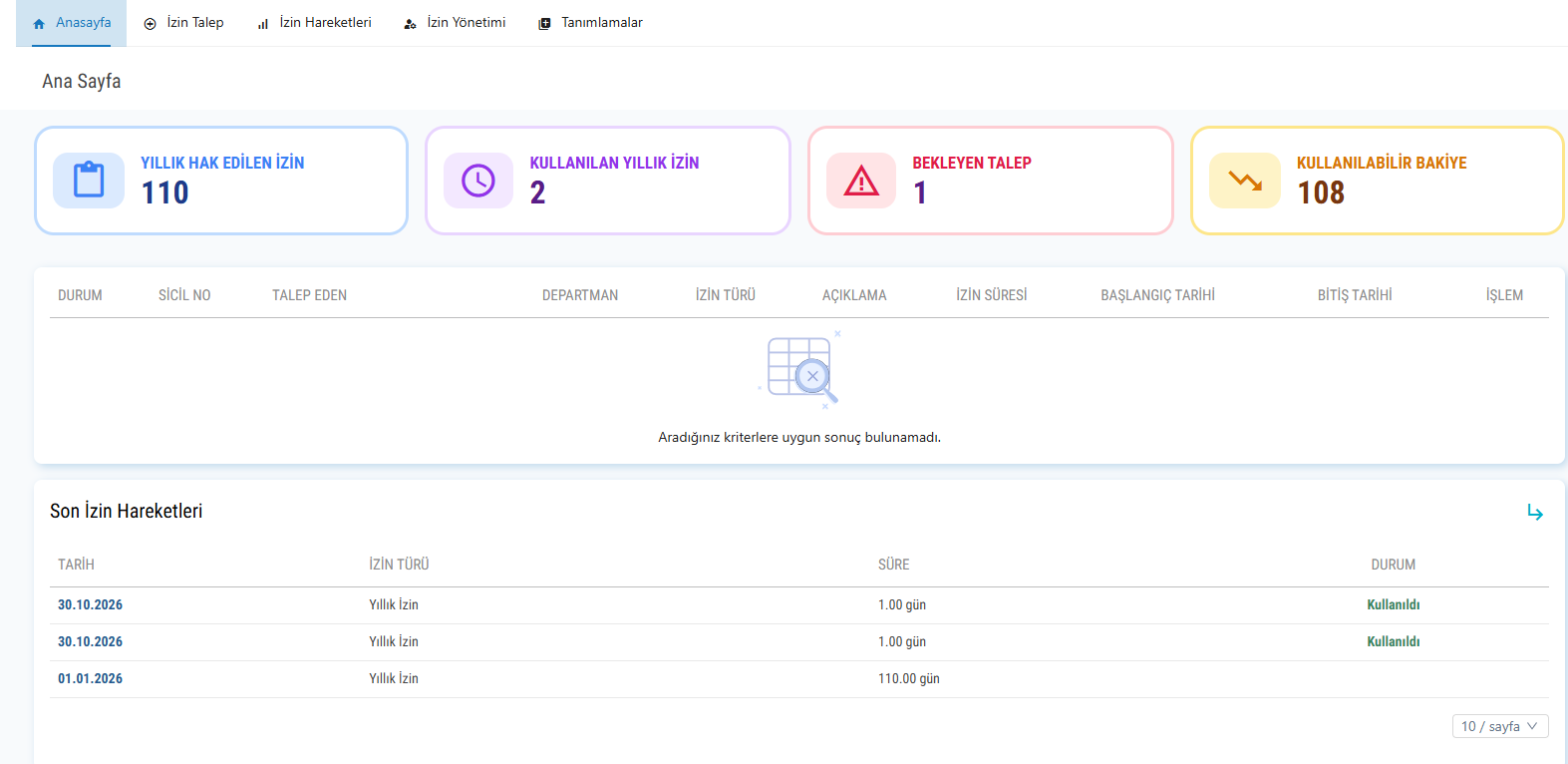
Task: Click the BİTİŞ TARİHİ column header
Action: [x=1355, y=295]
